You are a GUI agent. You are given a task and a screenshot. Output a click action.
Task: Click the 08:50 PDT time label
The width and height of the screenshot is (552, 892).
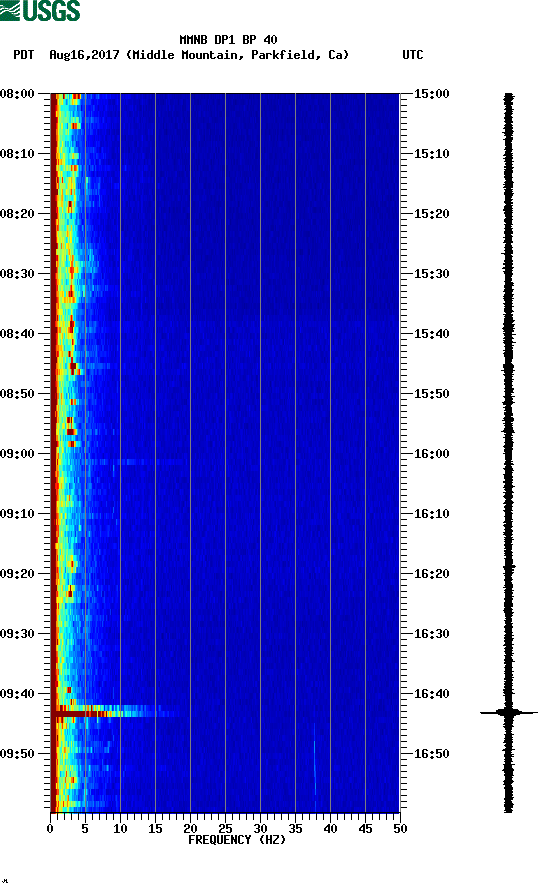click(x=17, y=394)
